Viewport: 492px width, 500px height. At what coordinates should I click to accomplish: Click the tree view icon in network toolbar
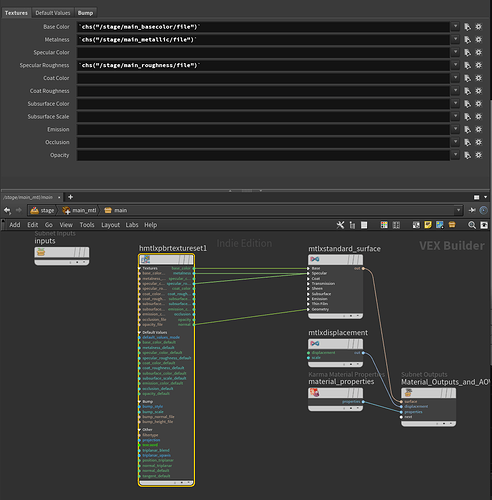tap(352, 225)
